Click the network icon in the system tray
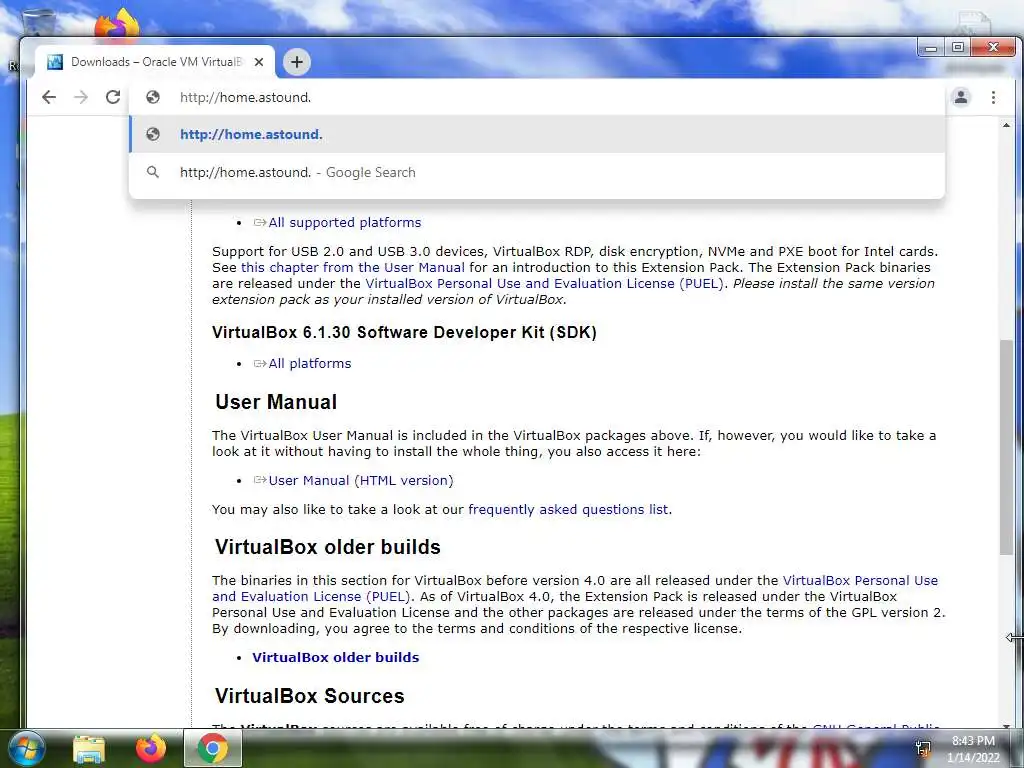Screen dimensions: 1024x768 click(923, 748)
